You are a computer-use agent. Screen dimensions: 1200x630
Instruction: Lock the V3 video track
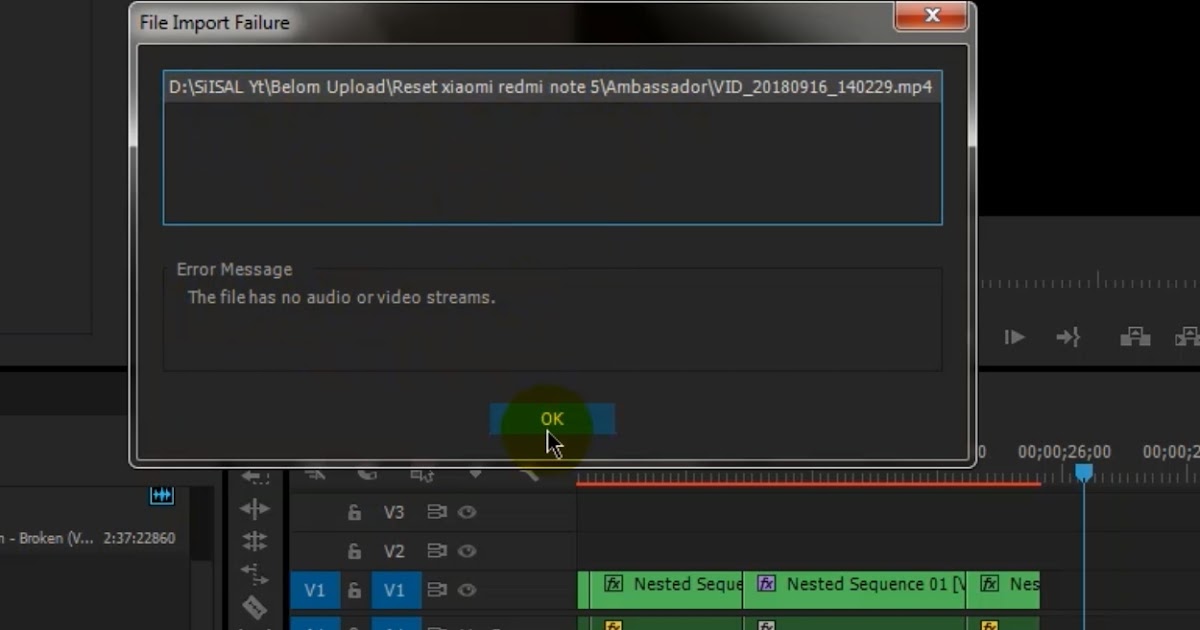tap(355, 512)
